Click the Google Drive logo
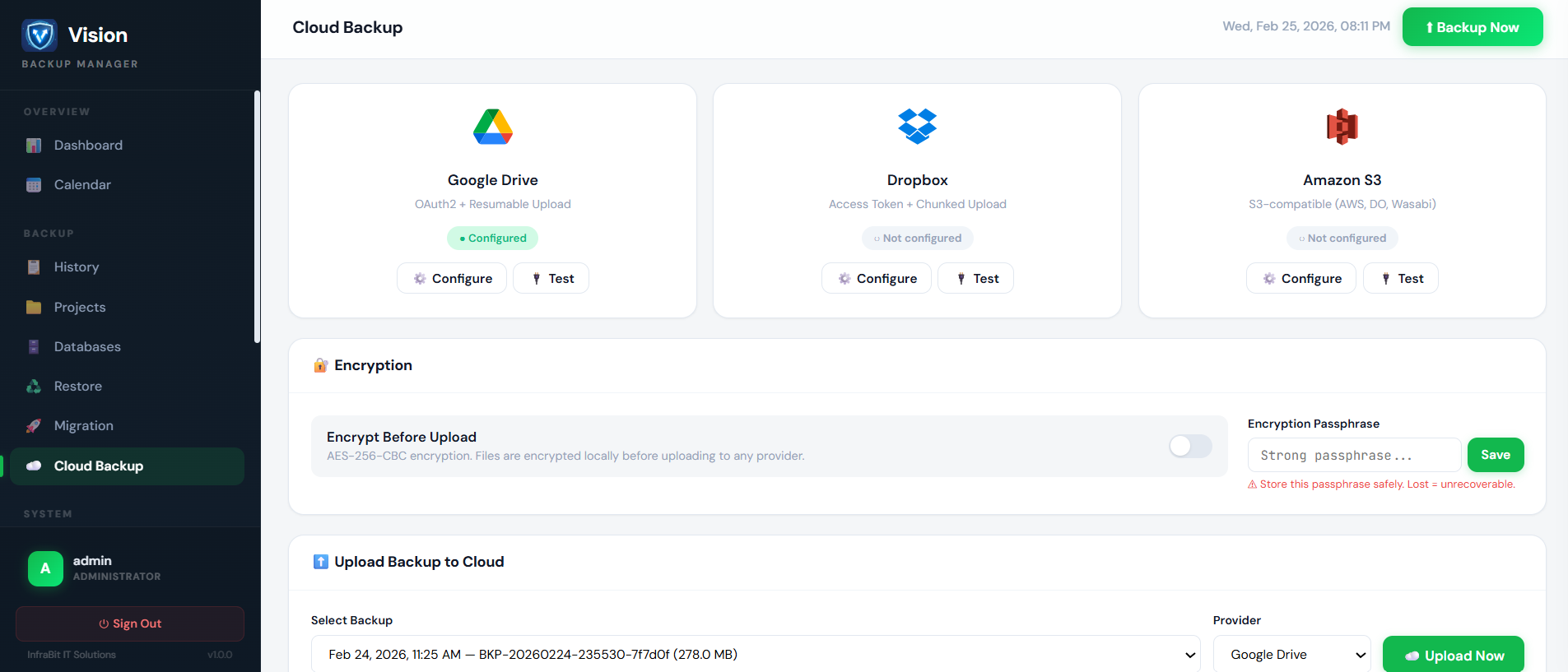This screenshot has width=1568, height=672. 493,127
